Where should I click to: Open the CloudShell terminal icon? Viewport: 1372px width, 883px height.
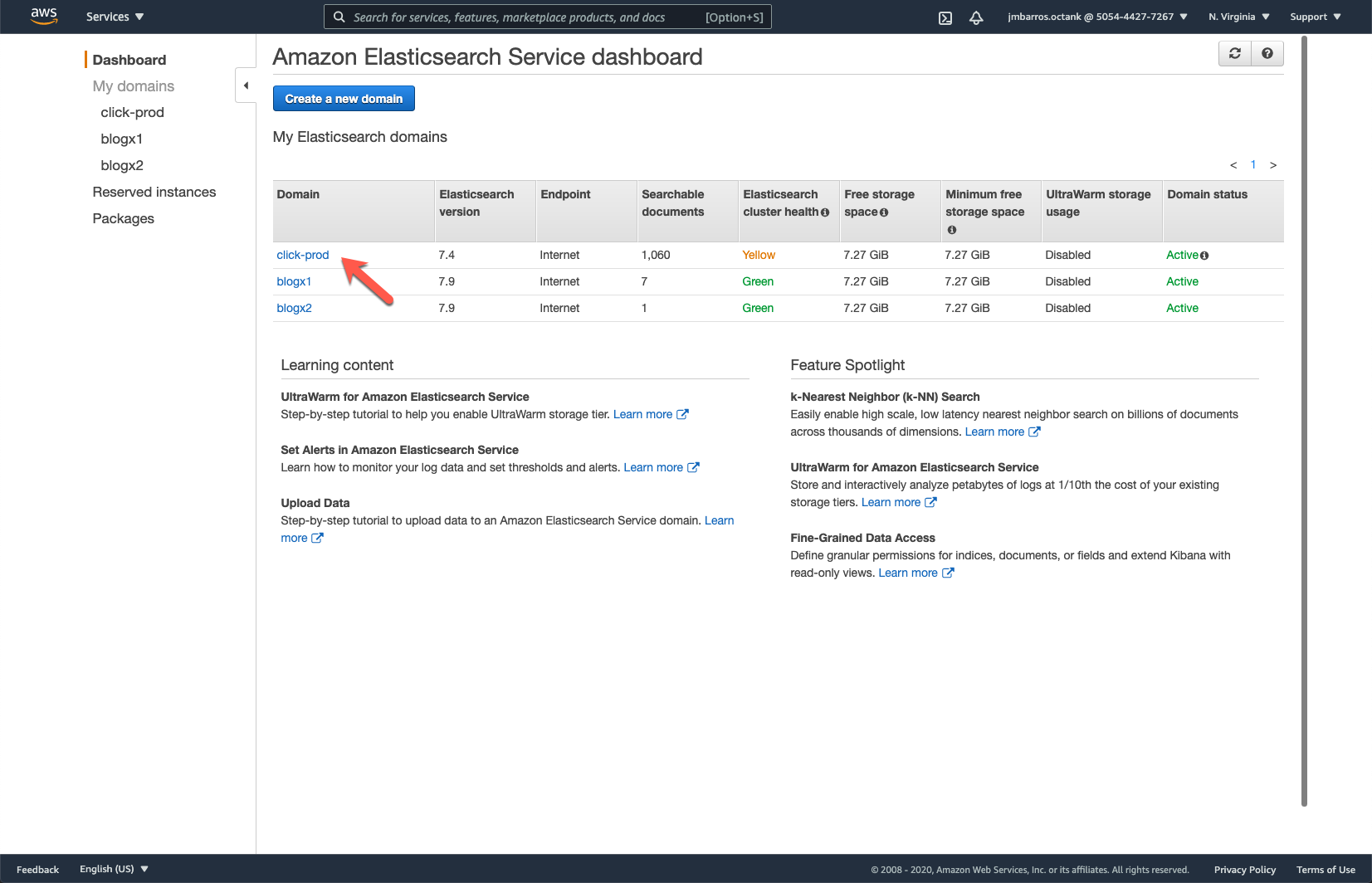(945, 17)
